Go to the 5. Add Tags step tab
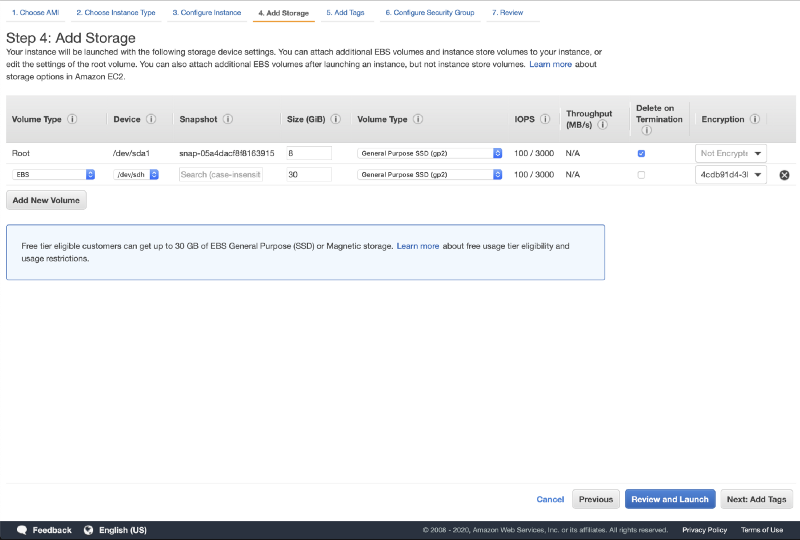 click(344, 13)
